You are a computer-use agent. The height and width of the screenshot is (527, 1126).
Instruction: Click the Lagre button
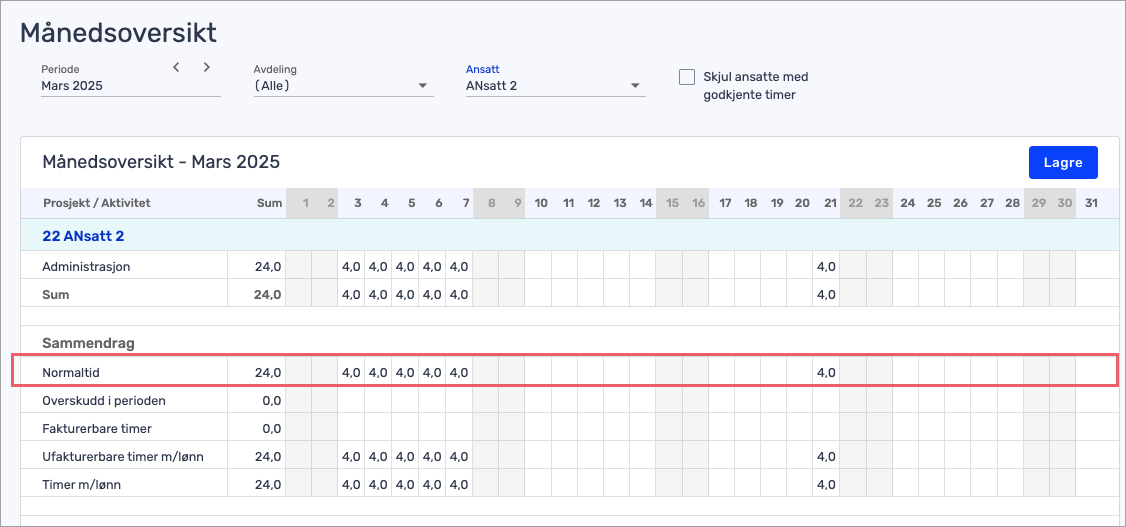1063,163
